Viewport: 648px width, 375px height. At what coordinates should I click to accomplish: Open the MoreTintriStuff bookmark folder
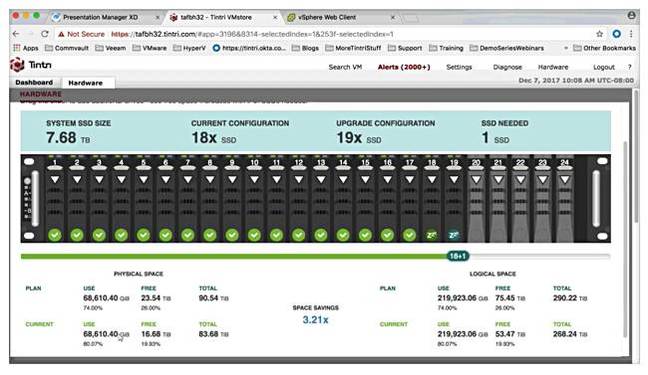click(353, 48)
